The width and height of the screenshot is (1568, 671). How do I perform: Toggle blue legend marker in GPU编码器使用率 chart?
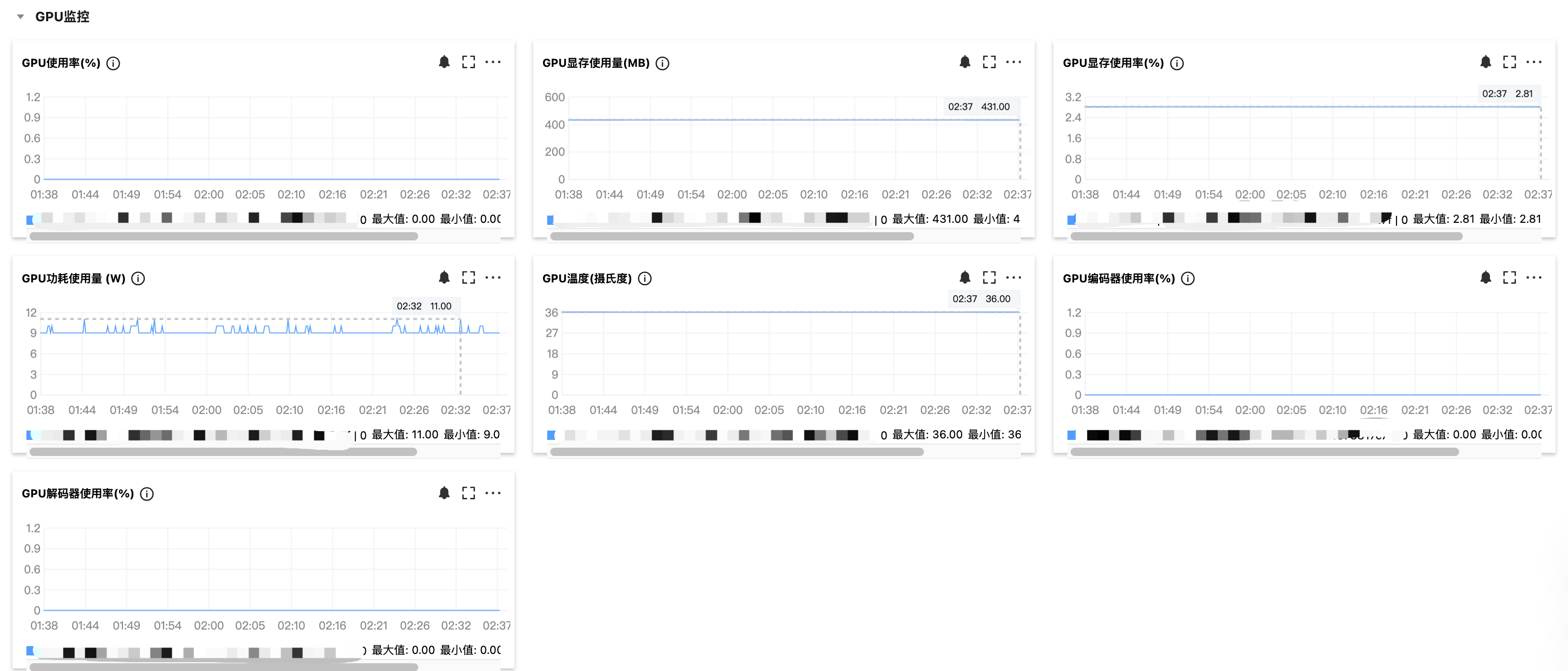coord(1071,435)
